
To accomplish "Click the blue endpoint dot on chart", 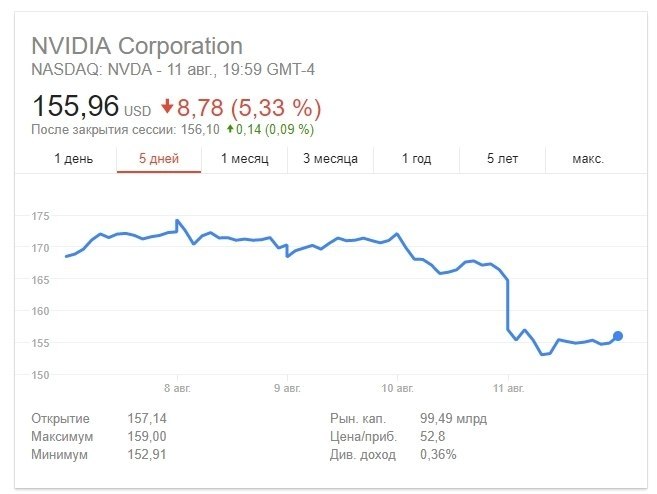I will (618, 336).
